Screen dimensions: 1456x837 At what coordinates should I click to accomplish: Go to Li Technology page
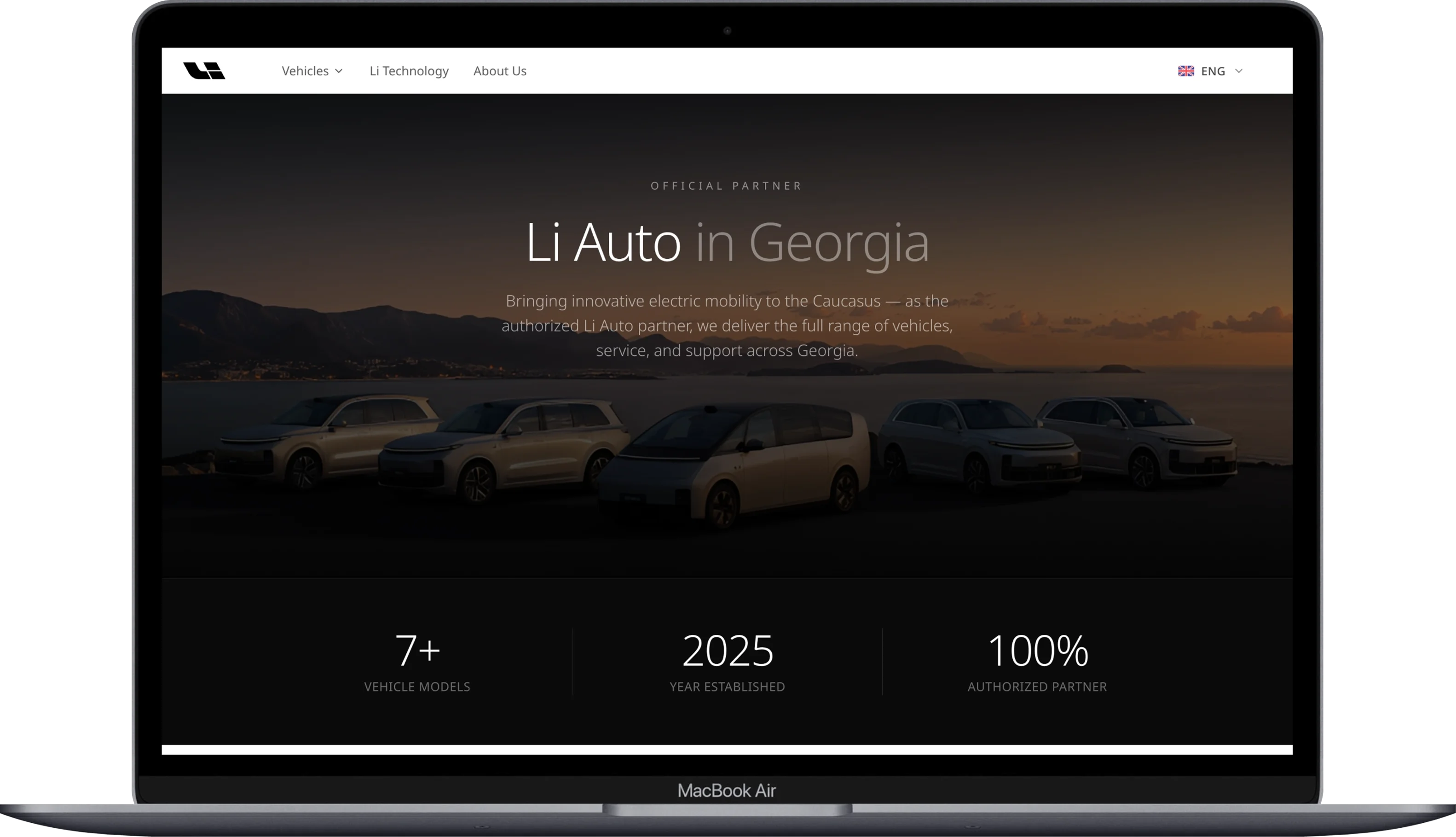pos(409,71)
